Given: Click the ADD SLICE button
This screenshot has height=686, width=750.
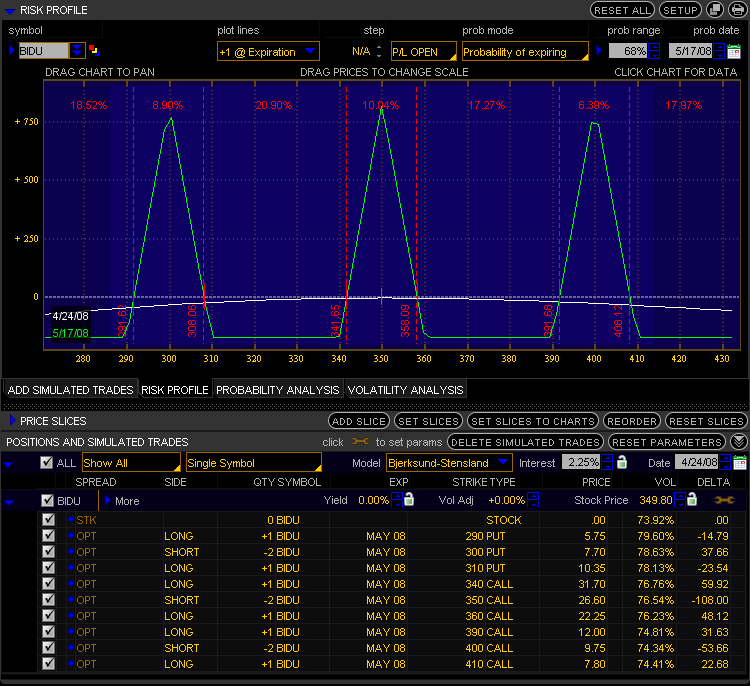Looking at the screenshot, I should [x=359, y=421].
